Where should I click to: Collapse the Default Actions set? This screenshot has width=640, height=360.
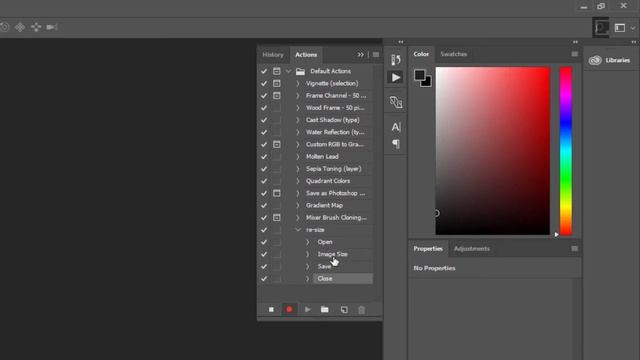[289, 71]
